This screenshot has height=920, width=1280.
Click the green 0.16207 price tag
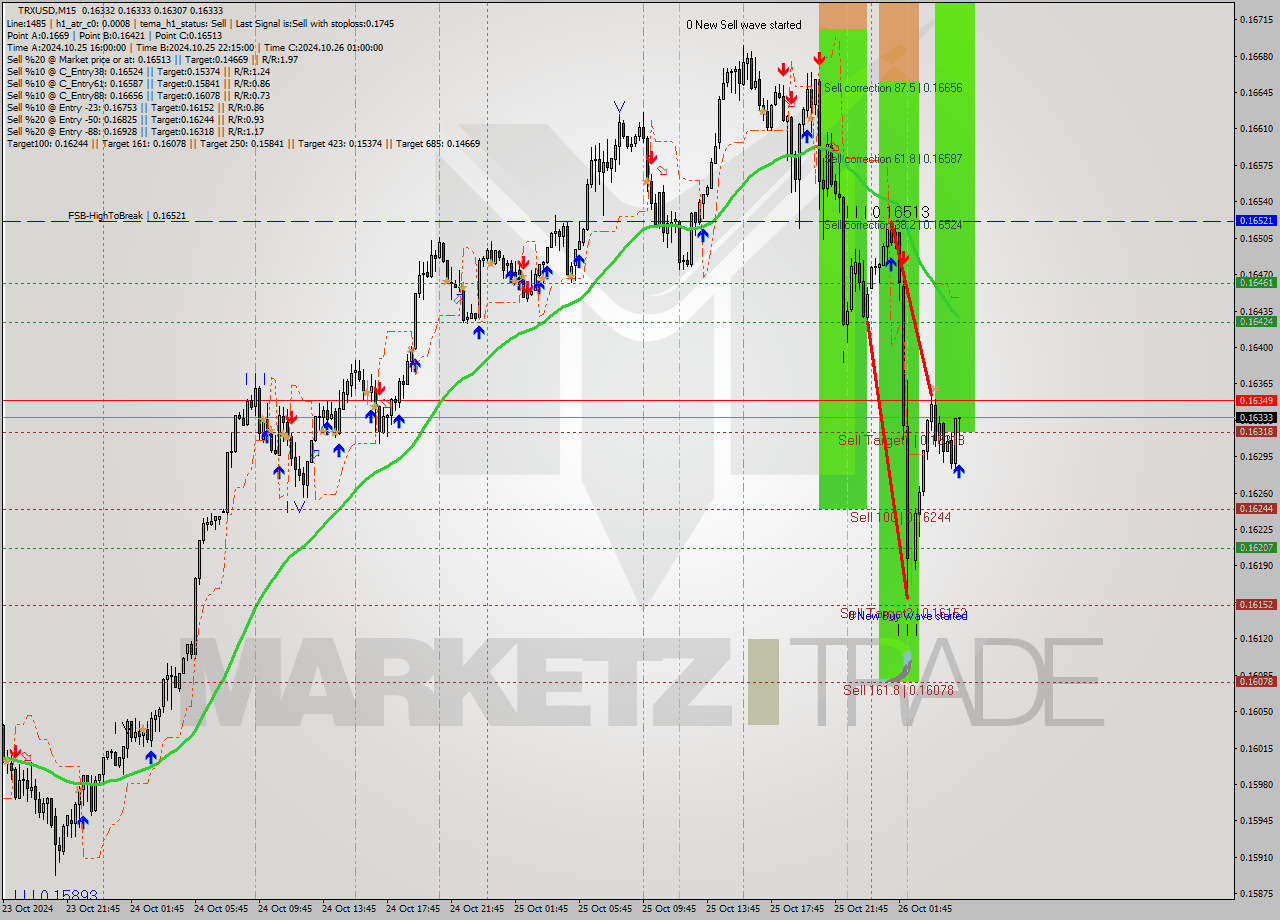point(1256,547)
